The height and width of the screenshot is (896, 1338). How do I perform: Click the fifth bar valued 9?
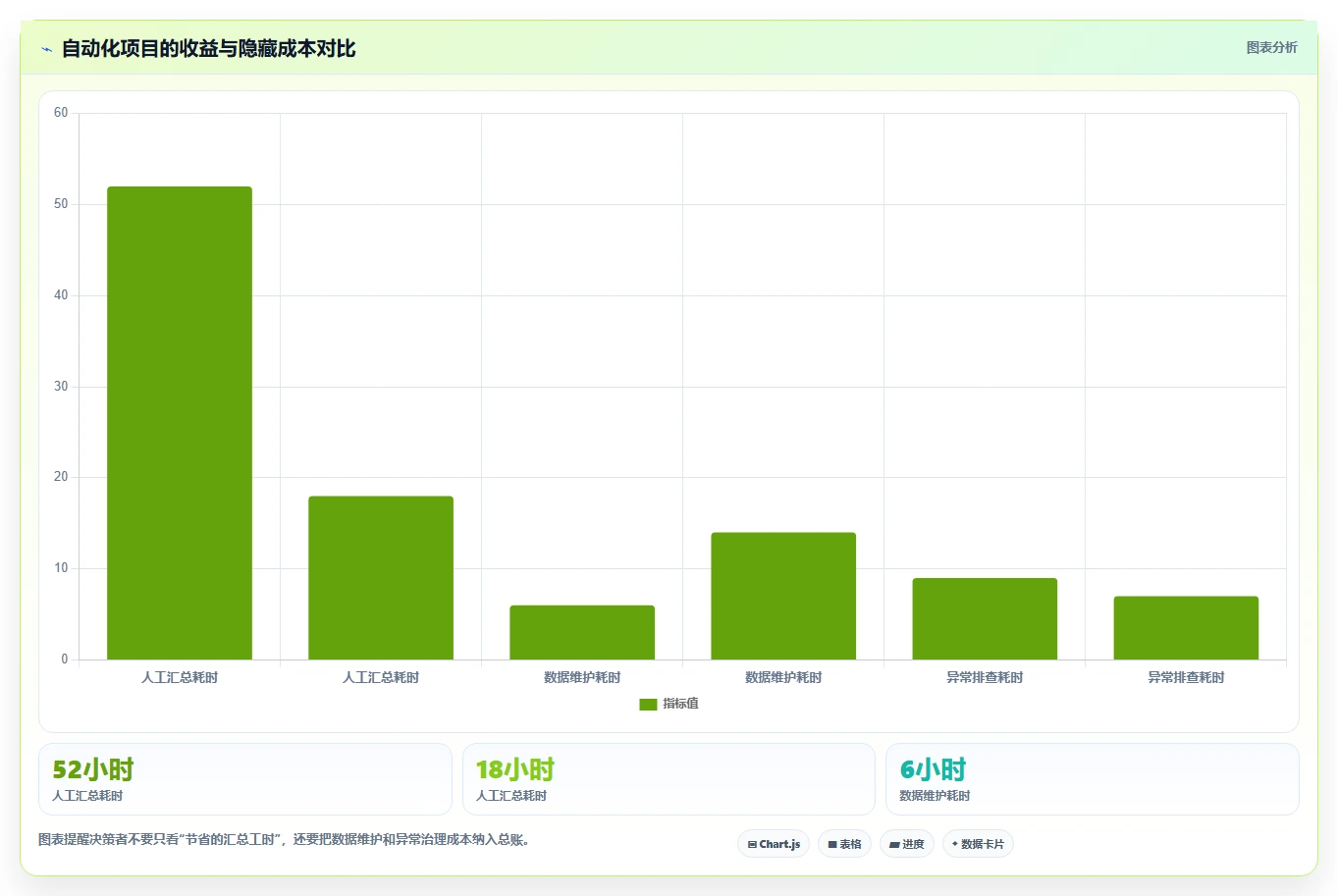tap(985, 618)
